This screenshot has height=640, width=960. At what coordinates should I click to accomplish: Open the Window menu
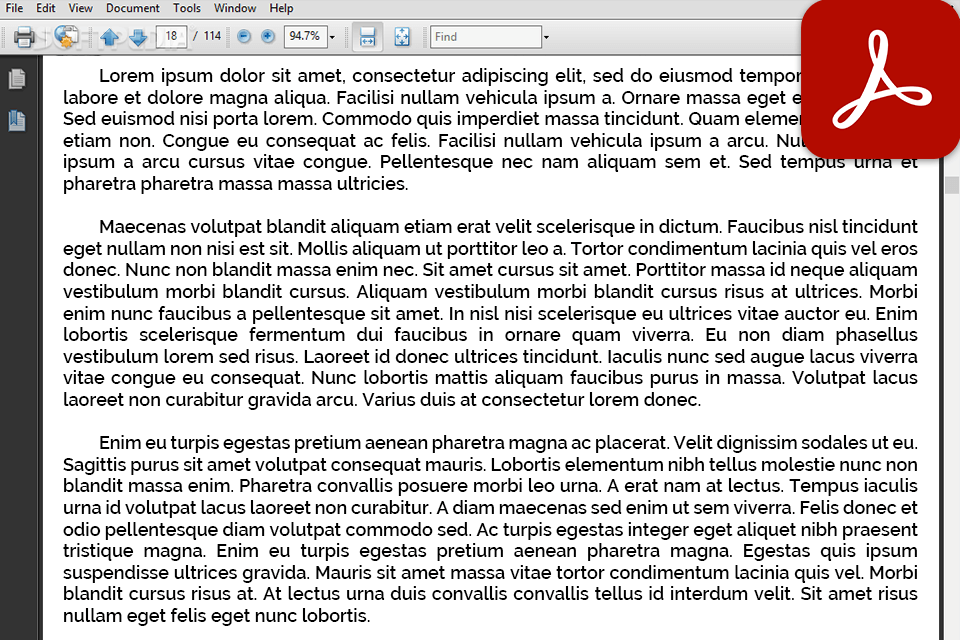235,8
